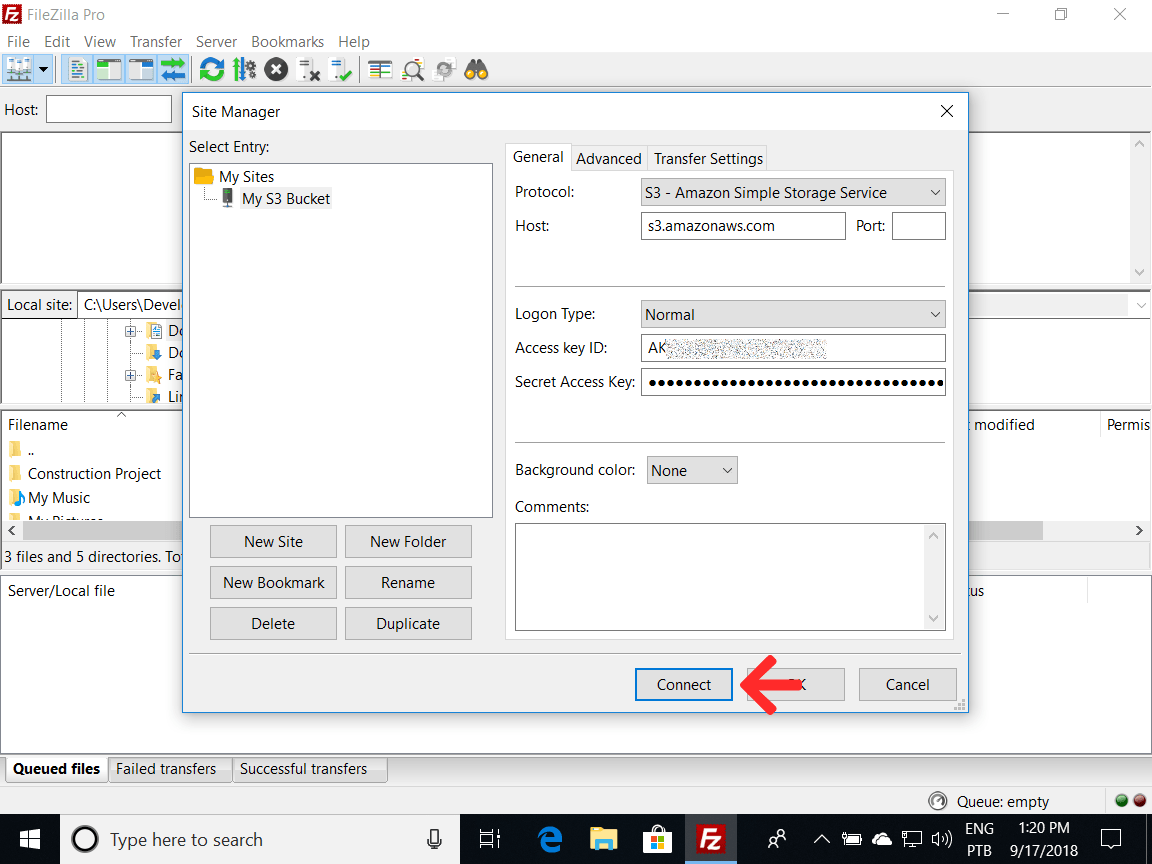Toggle the message log display
This screenshot has width=1152, height=864.
(x=77, y=69)
